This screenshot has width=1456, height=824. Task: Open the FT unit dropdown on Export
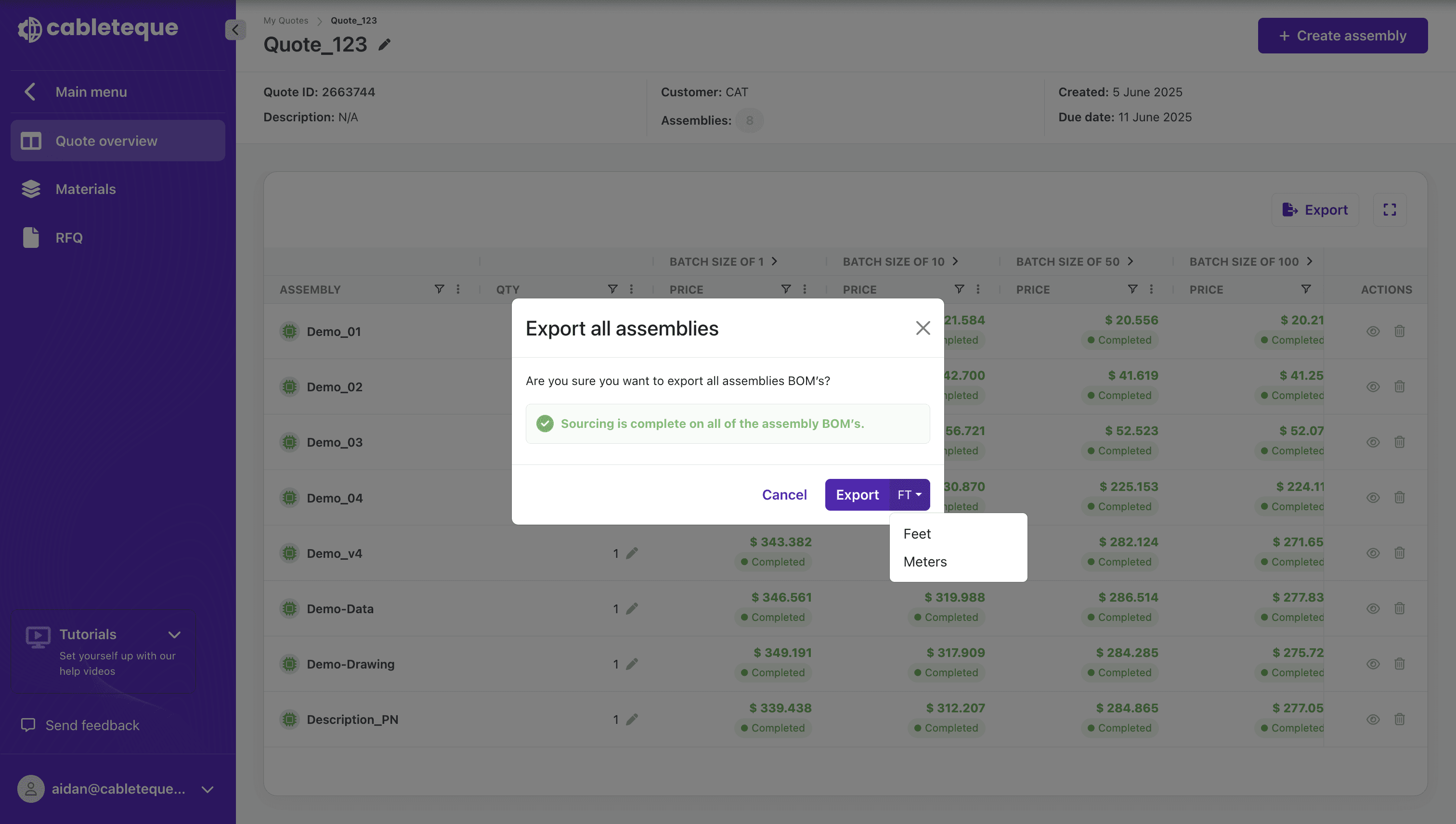tap(909, 495)
